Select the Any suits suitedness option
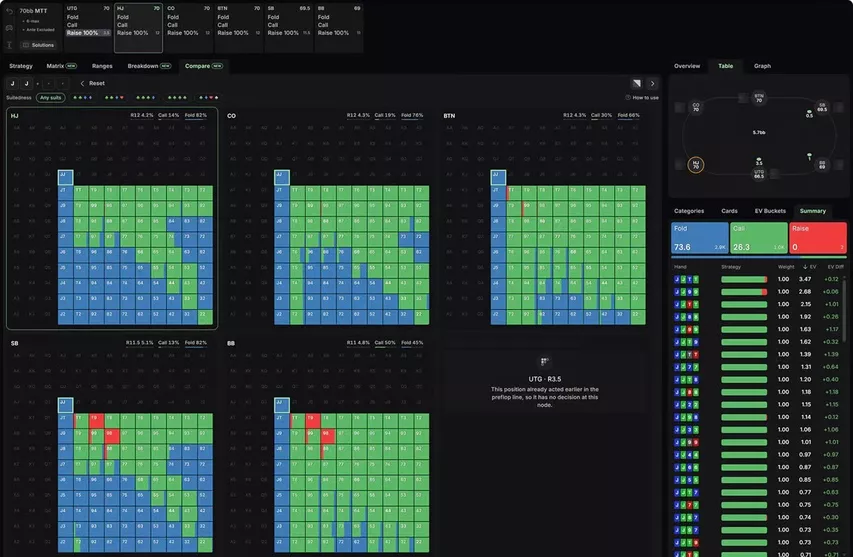The image size is (853, 557). click(51, 98)
